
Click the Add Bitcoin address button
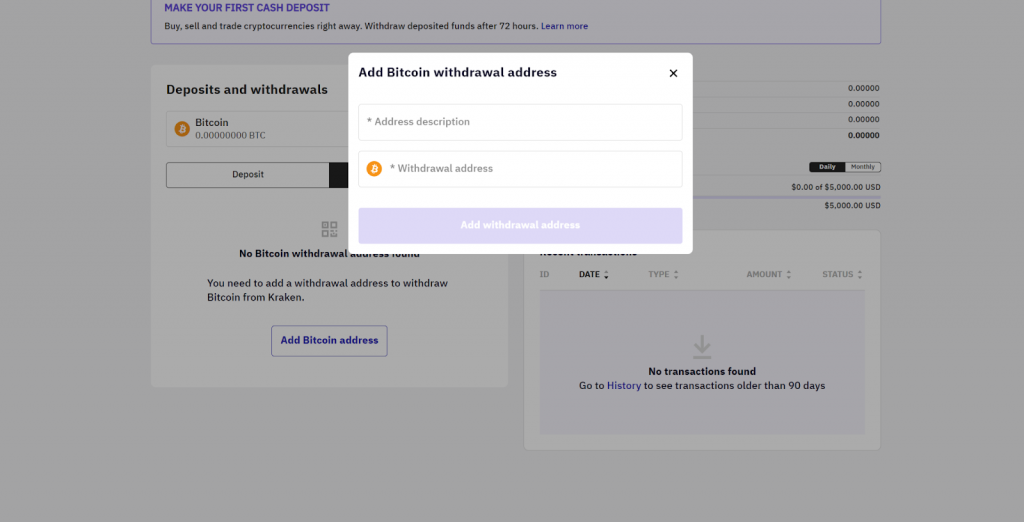[x=329, y=340]
